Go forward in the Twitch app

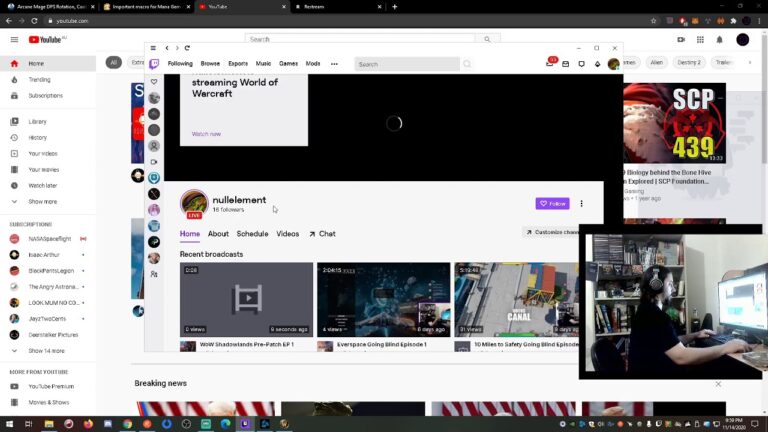pyautogui.click(x=177, y=48)
